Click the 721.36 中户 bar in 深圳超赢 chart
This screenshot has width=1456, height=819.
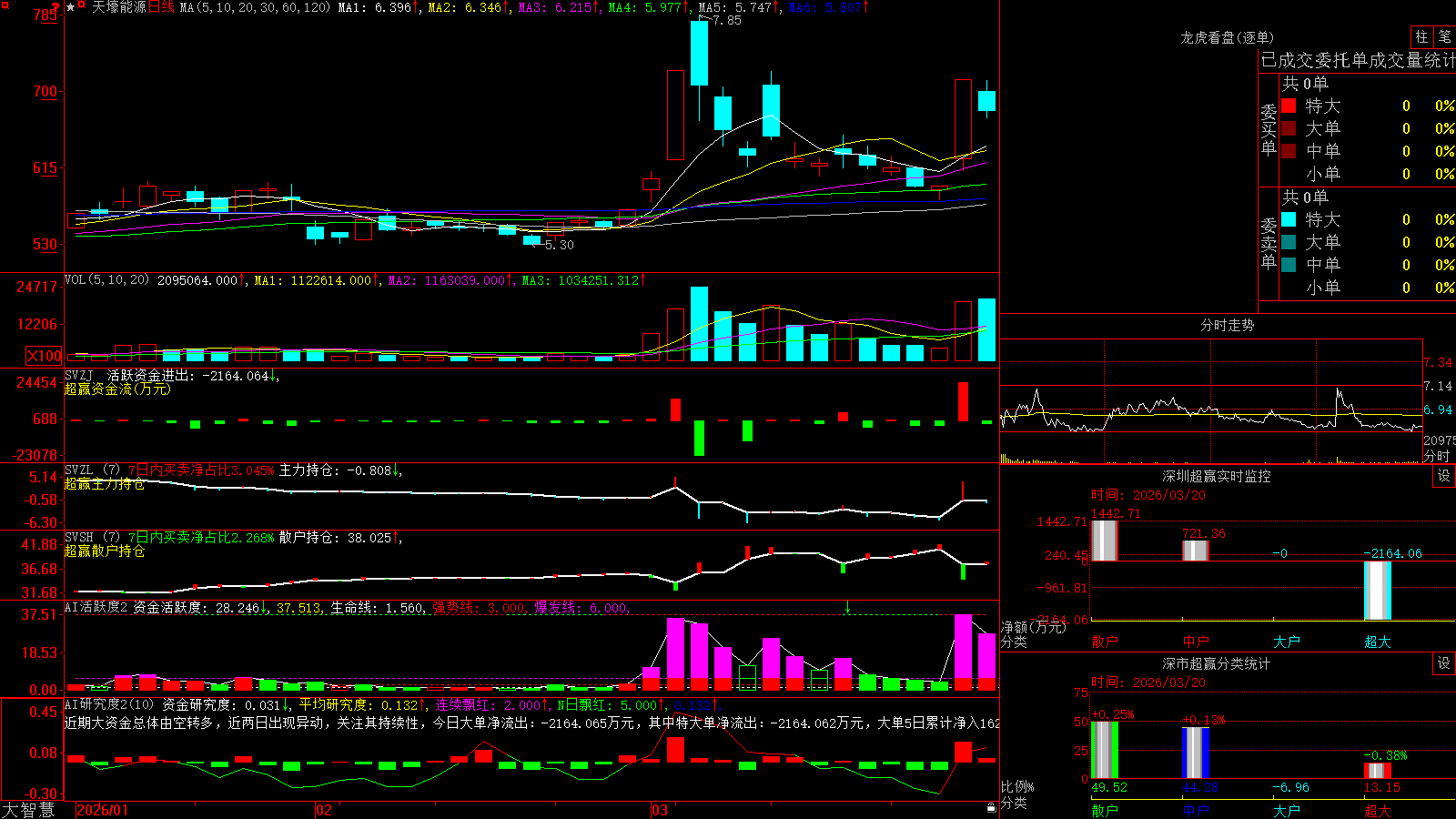coord(1195,551)
